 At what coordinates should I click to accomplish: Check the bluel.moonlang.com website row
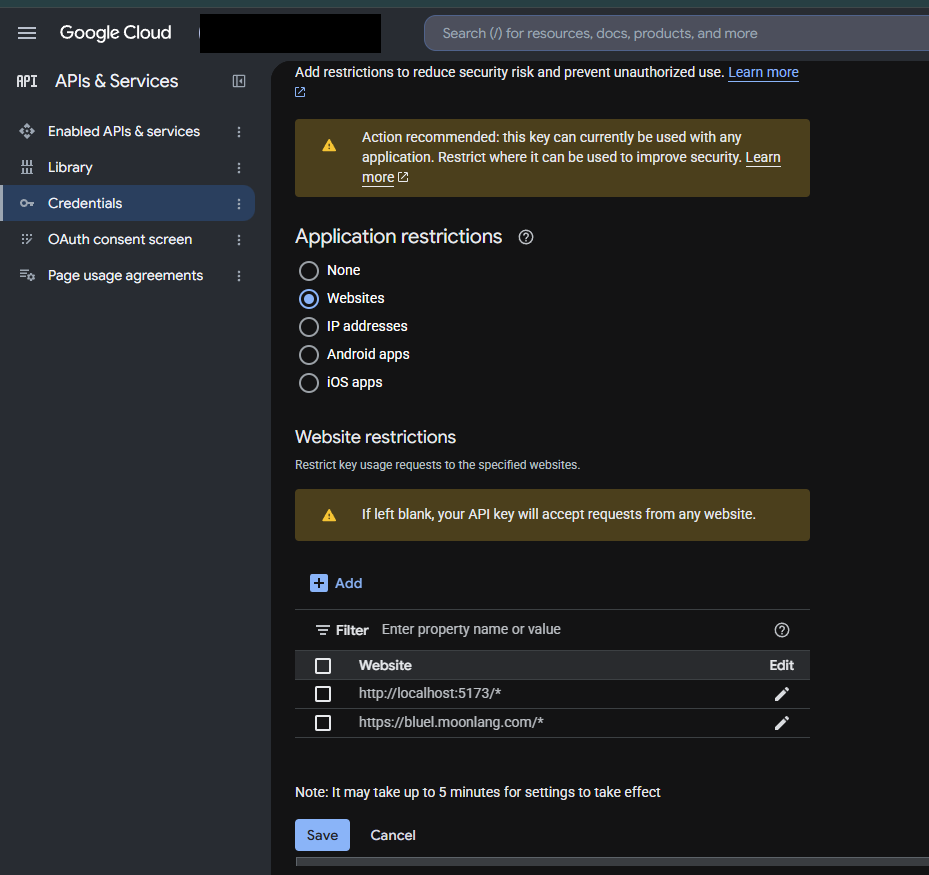pyautogui.click(x=323, y=723)
